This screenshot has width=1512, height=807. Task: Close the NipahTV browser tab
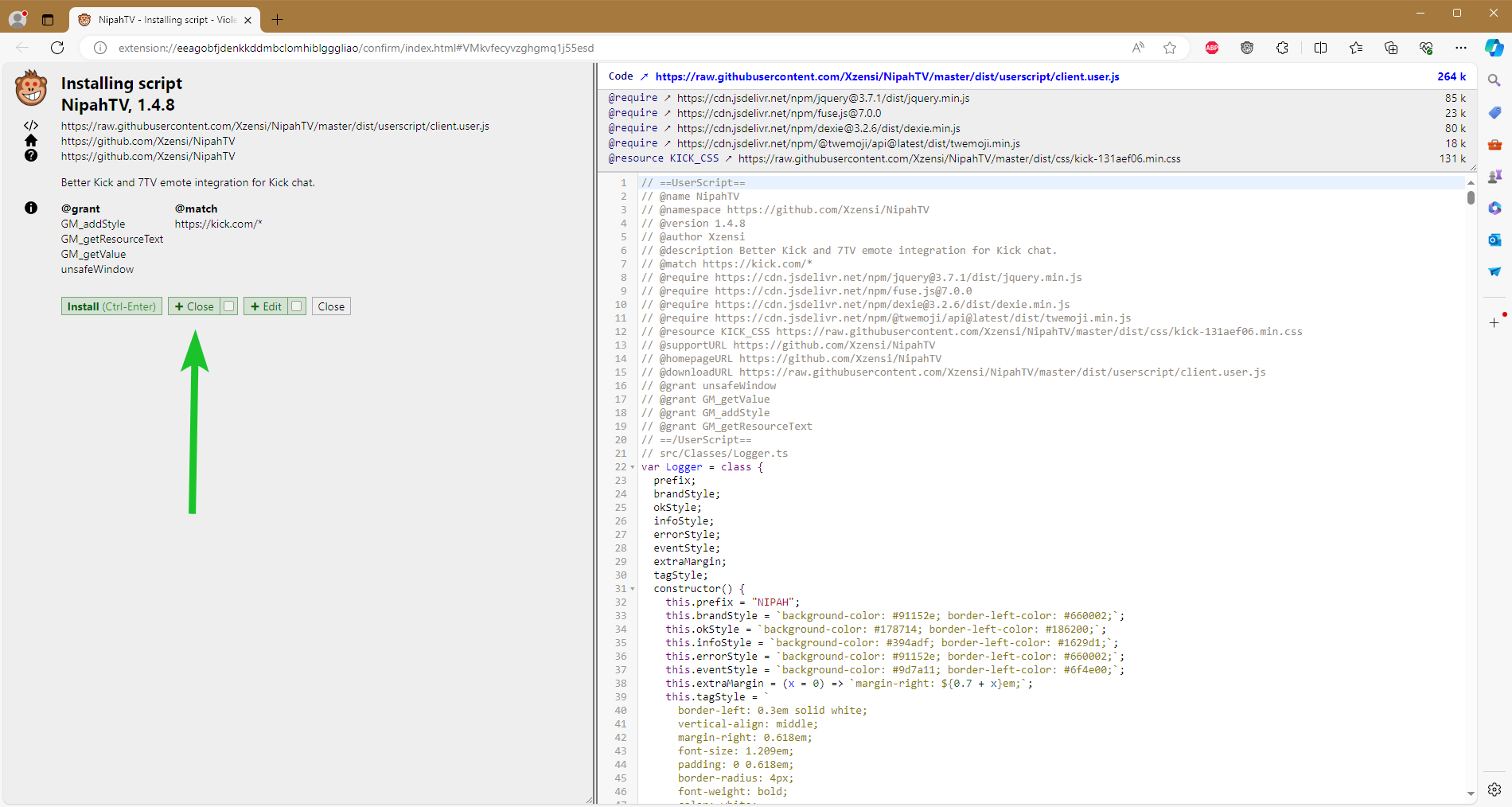248,20
